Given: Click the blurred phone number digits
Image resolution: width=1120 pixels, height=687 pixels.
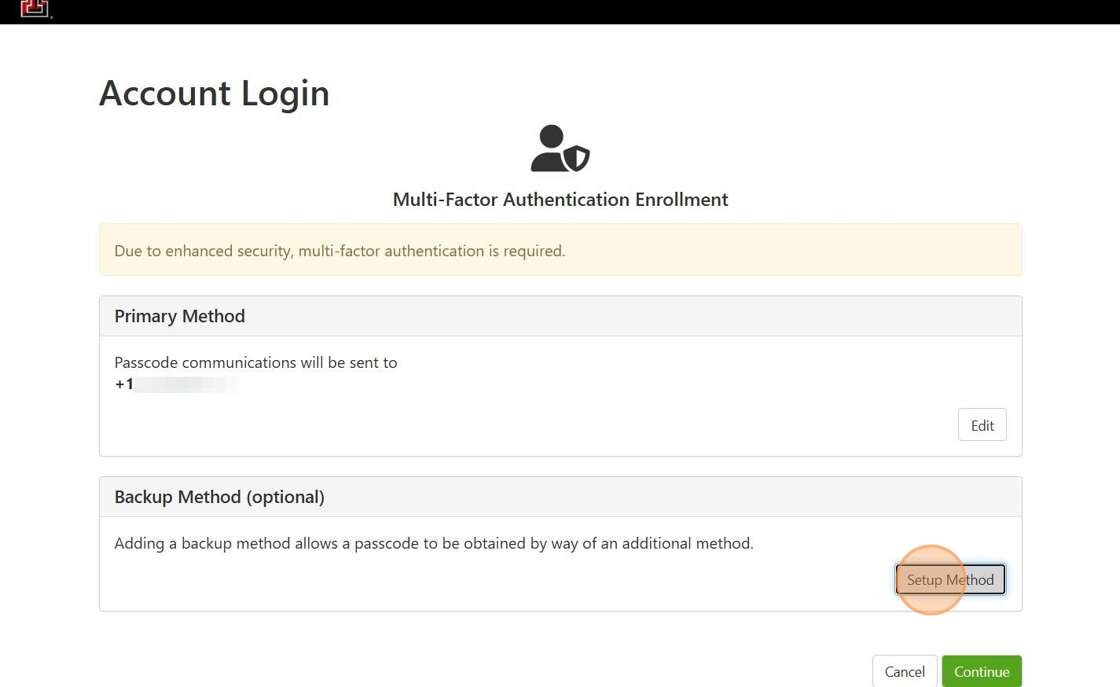Looking at the screenshot, I should pos(187,385).
